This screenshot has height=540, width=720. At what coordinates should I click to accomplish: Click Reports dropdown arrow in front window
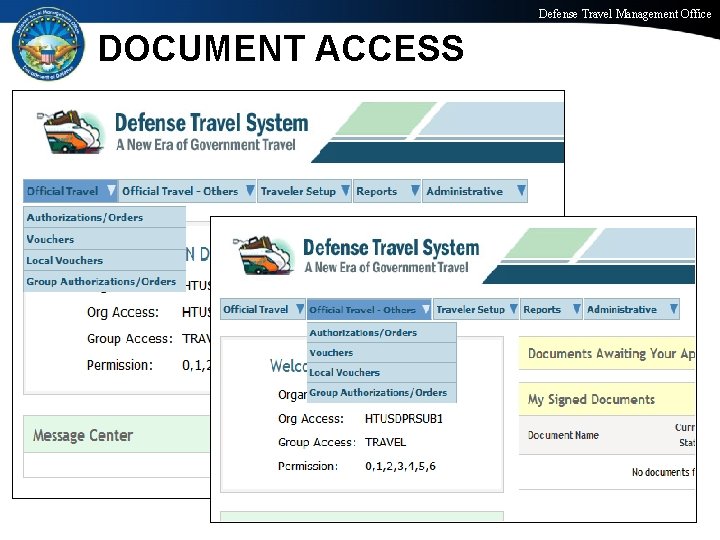[577, 309]
